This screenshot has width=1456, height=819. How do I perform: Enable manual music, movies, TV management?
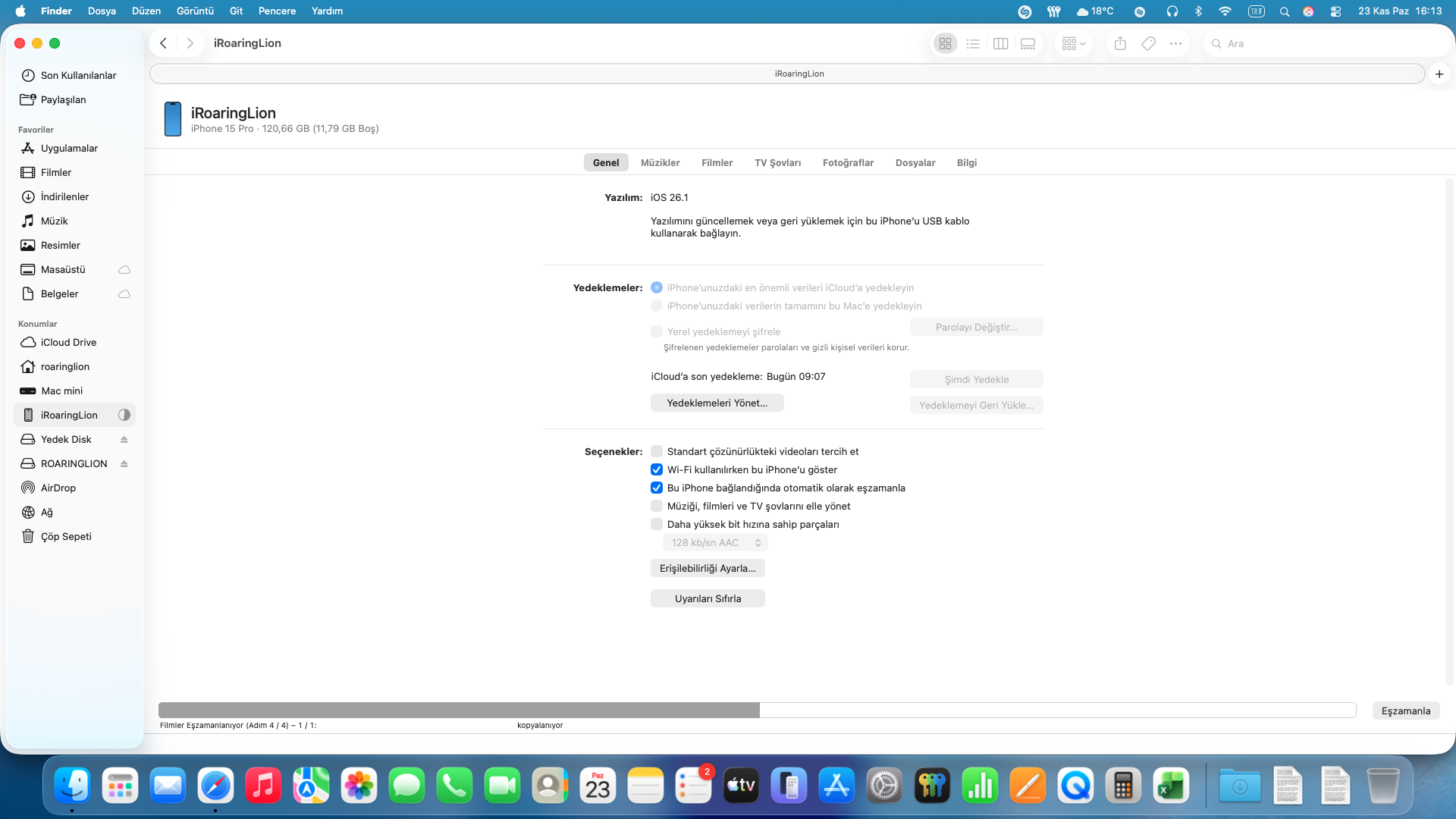coord(657,506)
